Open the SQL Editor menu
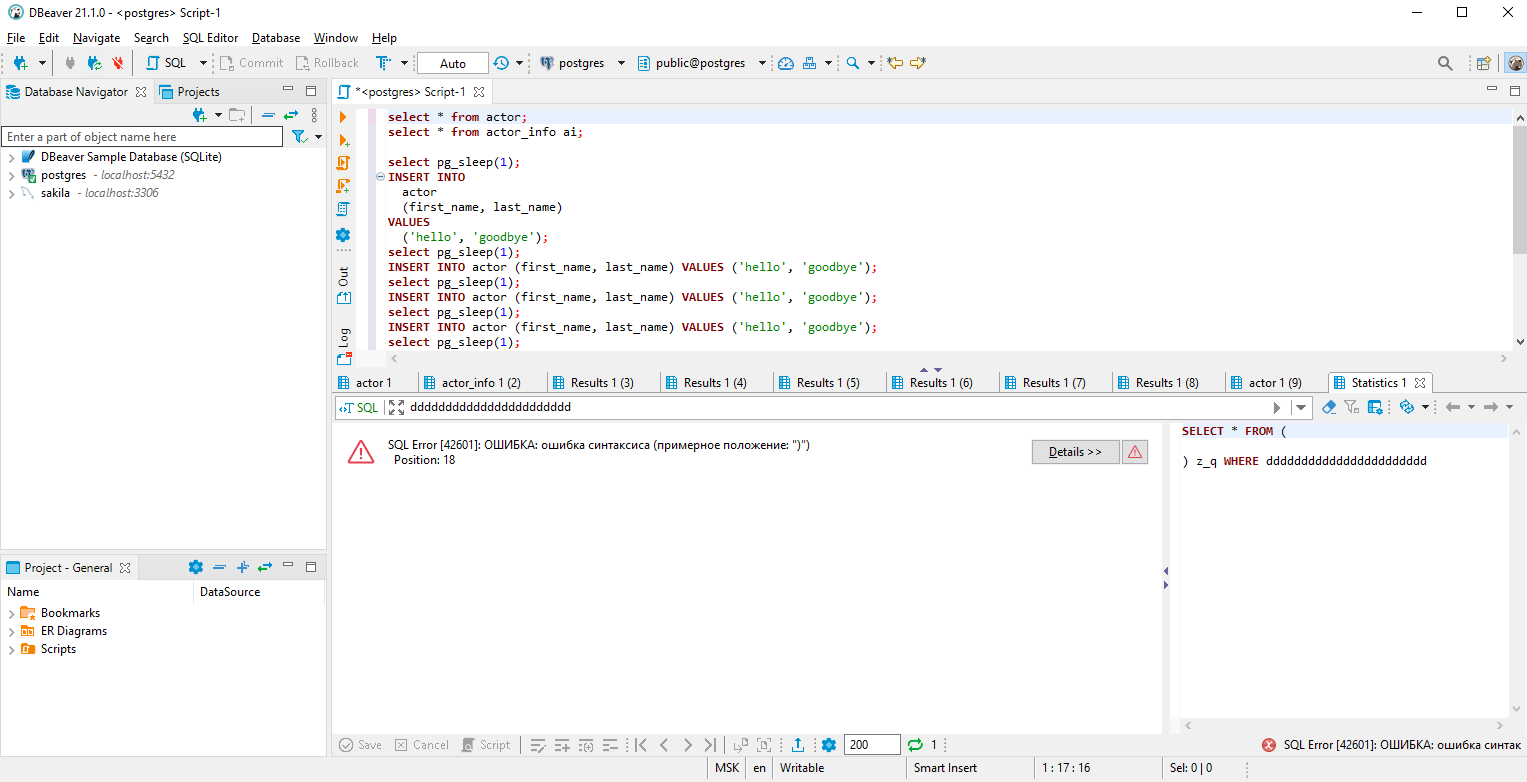The image size is (1527, 782). click(210, 37)
